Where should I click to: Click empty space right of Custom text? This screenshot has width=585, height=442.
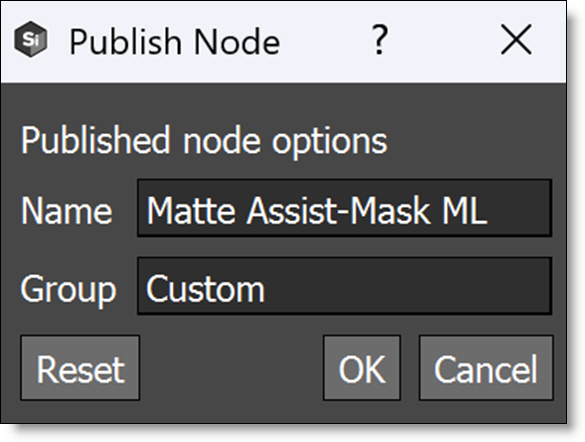click(407, 287)
